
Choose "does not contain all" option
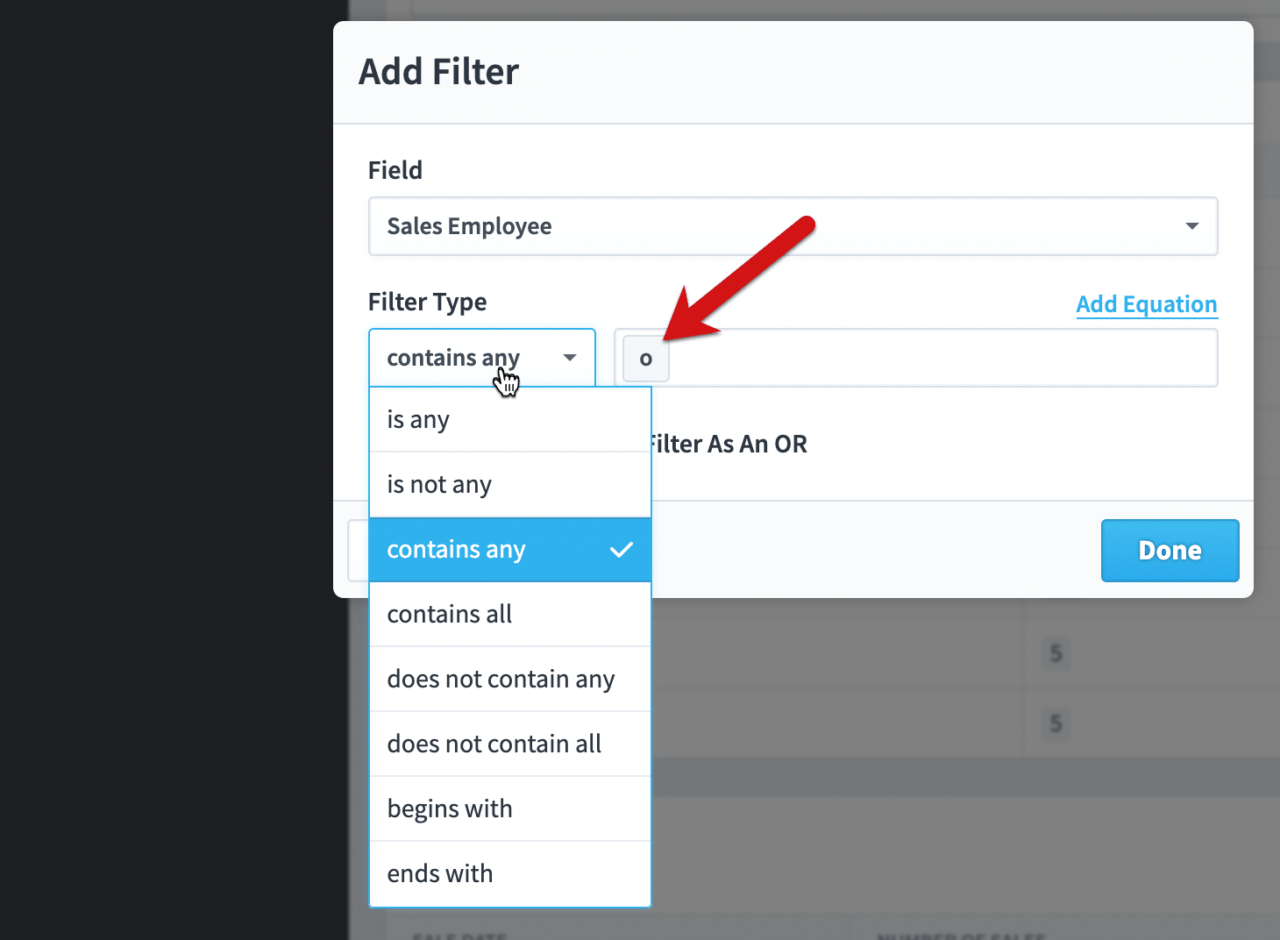click(494, 743)
